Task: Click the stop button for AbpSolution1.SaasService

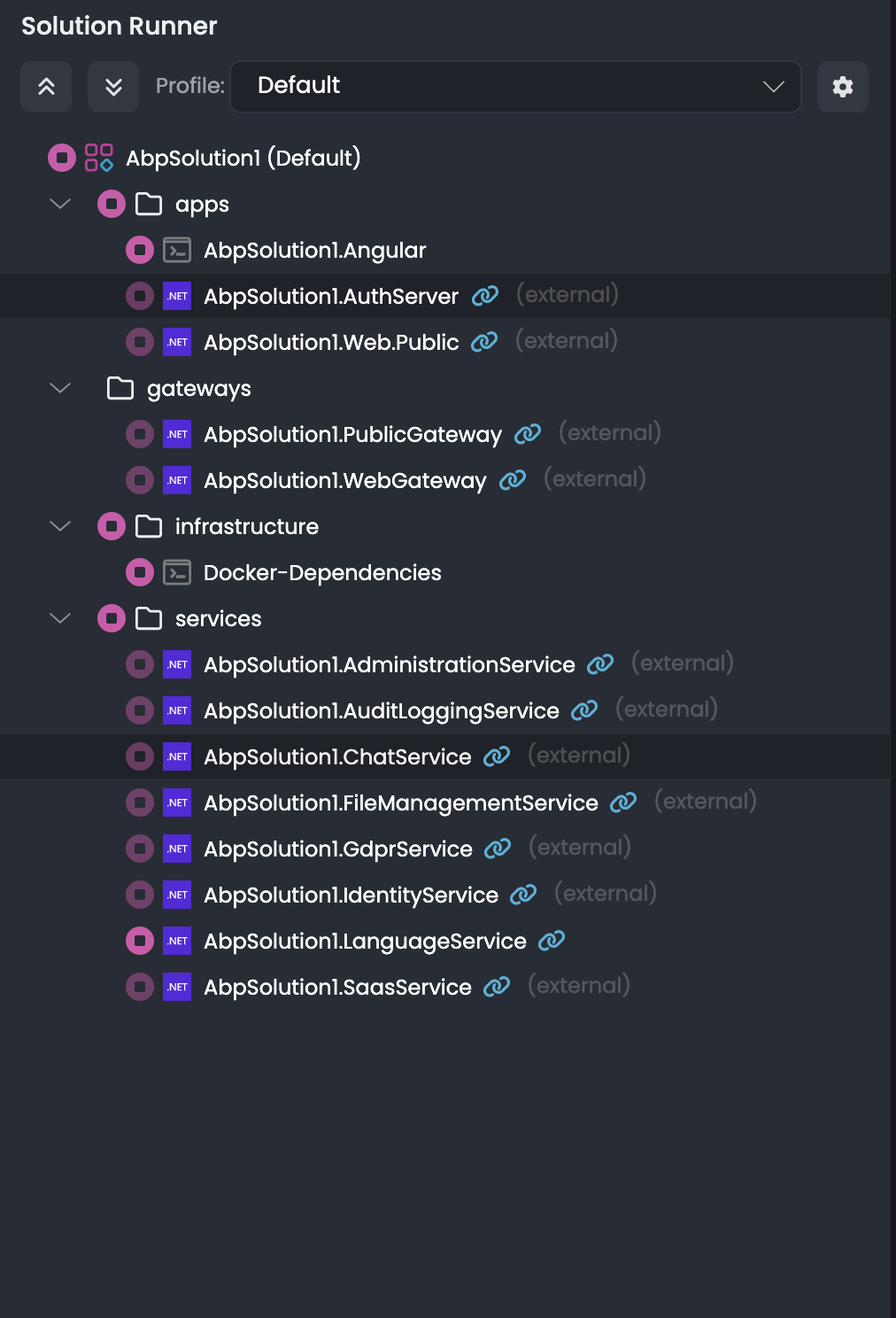Action: [x=140, y=987]
